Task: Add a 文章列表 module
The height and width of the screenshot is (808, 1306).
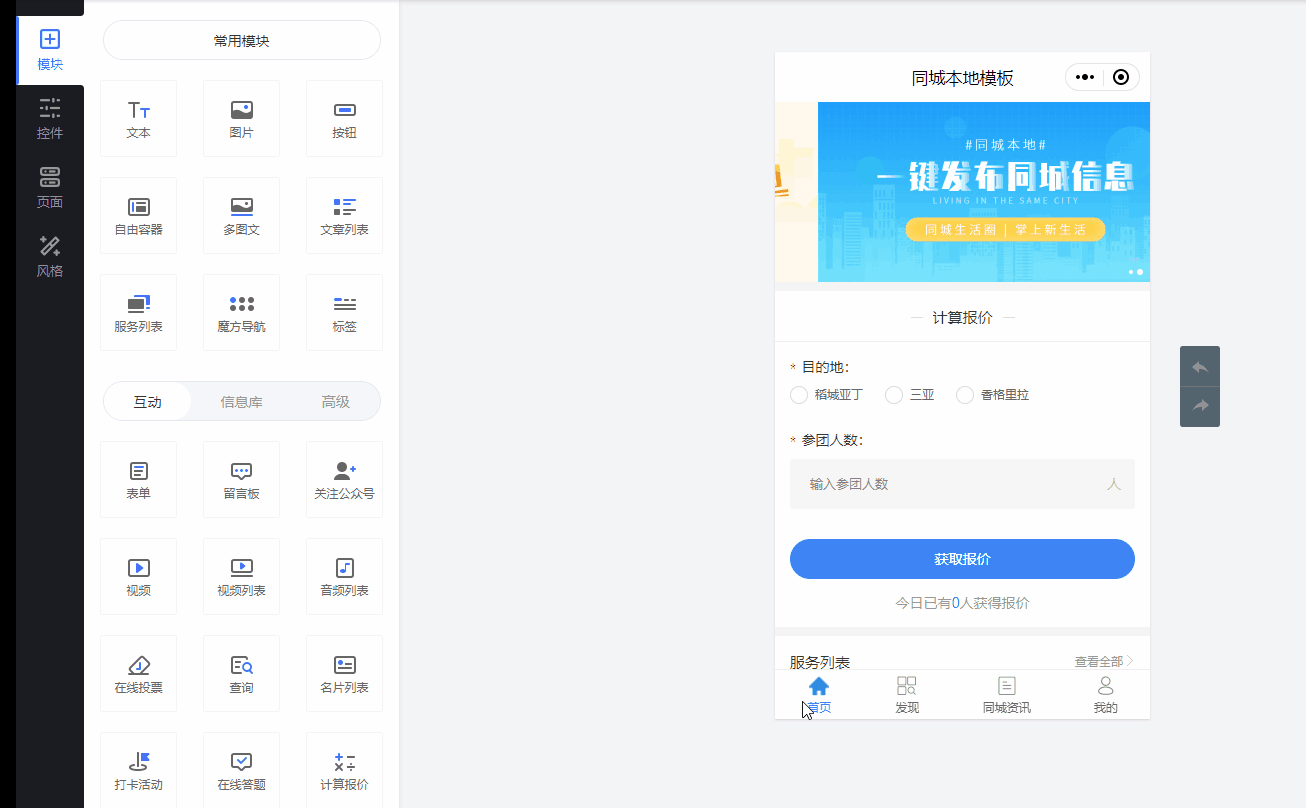Action: point(344,216)
